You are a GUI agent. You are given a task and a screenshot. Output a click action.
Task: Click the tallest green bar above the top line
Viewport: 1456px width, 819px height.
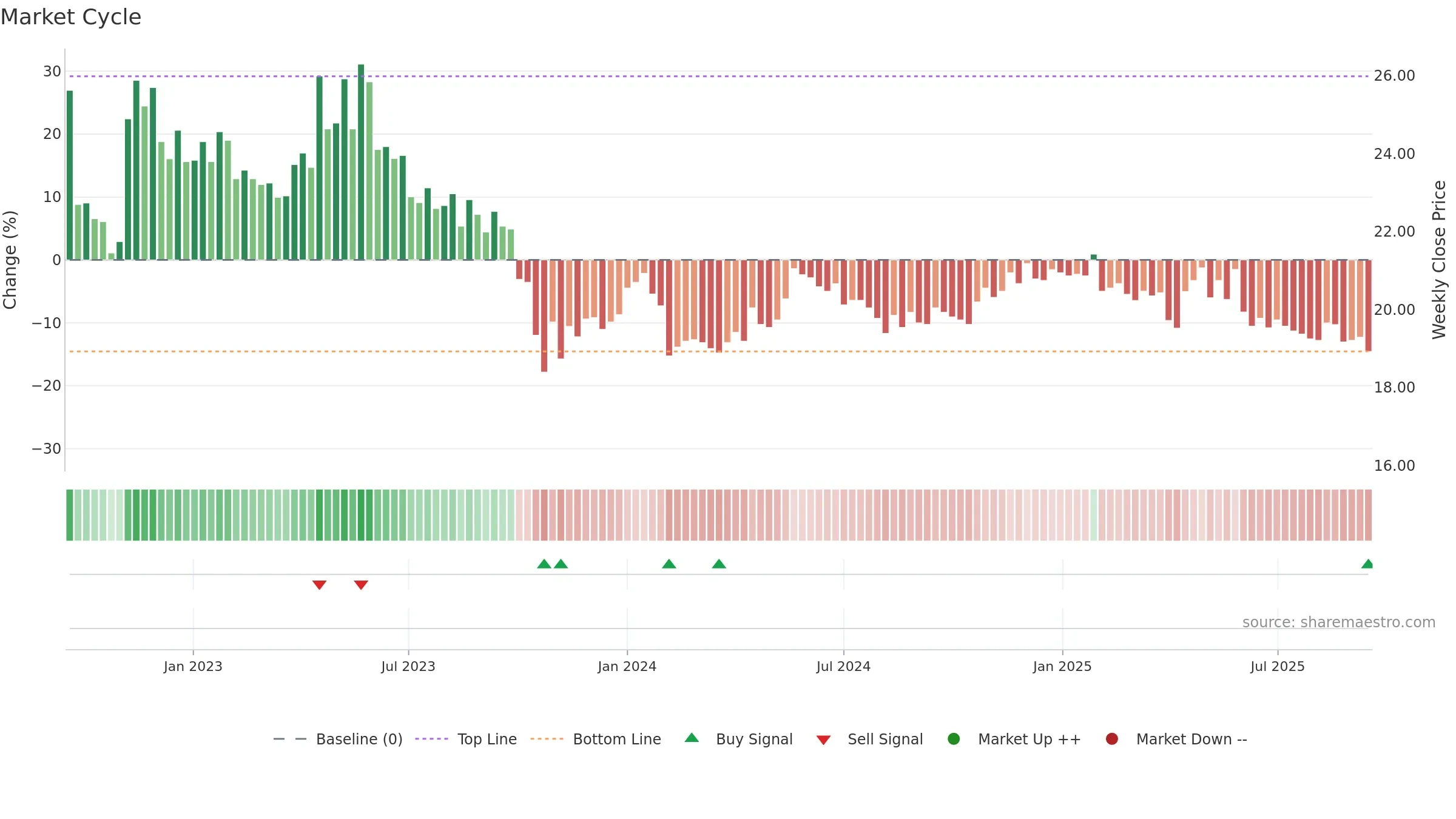pos(361,162)
